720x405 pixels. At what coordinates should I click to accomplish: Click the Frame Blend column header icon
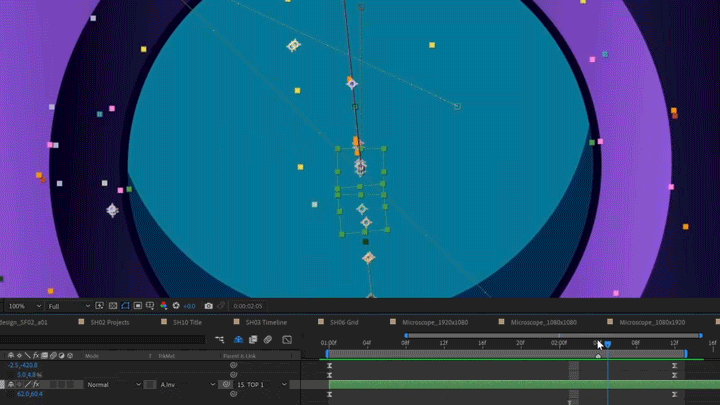point(45,355)
